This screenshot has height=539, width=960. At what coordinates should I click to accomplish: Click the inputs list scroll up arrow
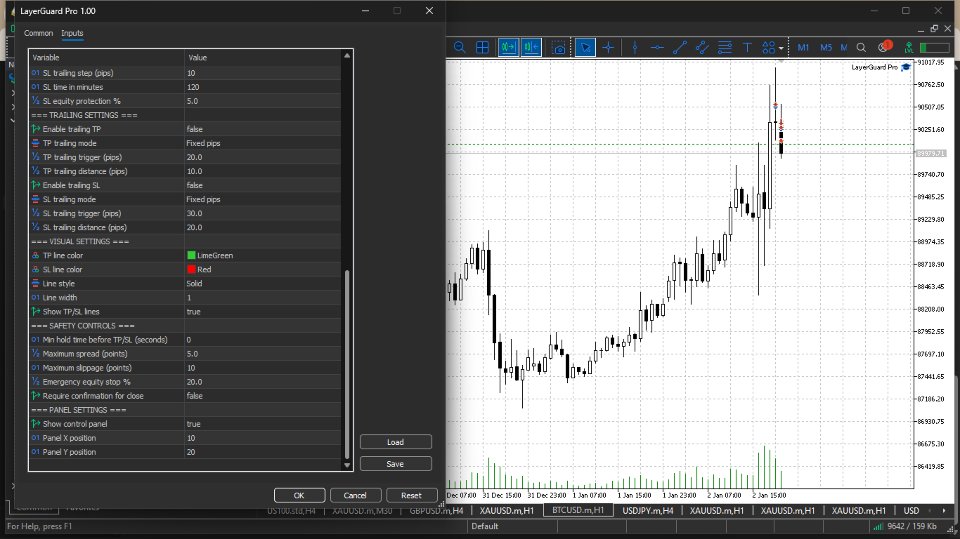(x=347, y=56)
